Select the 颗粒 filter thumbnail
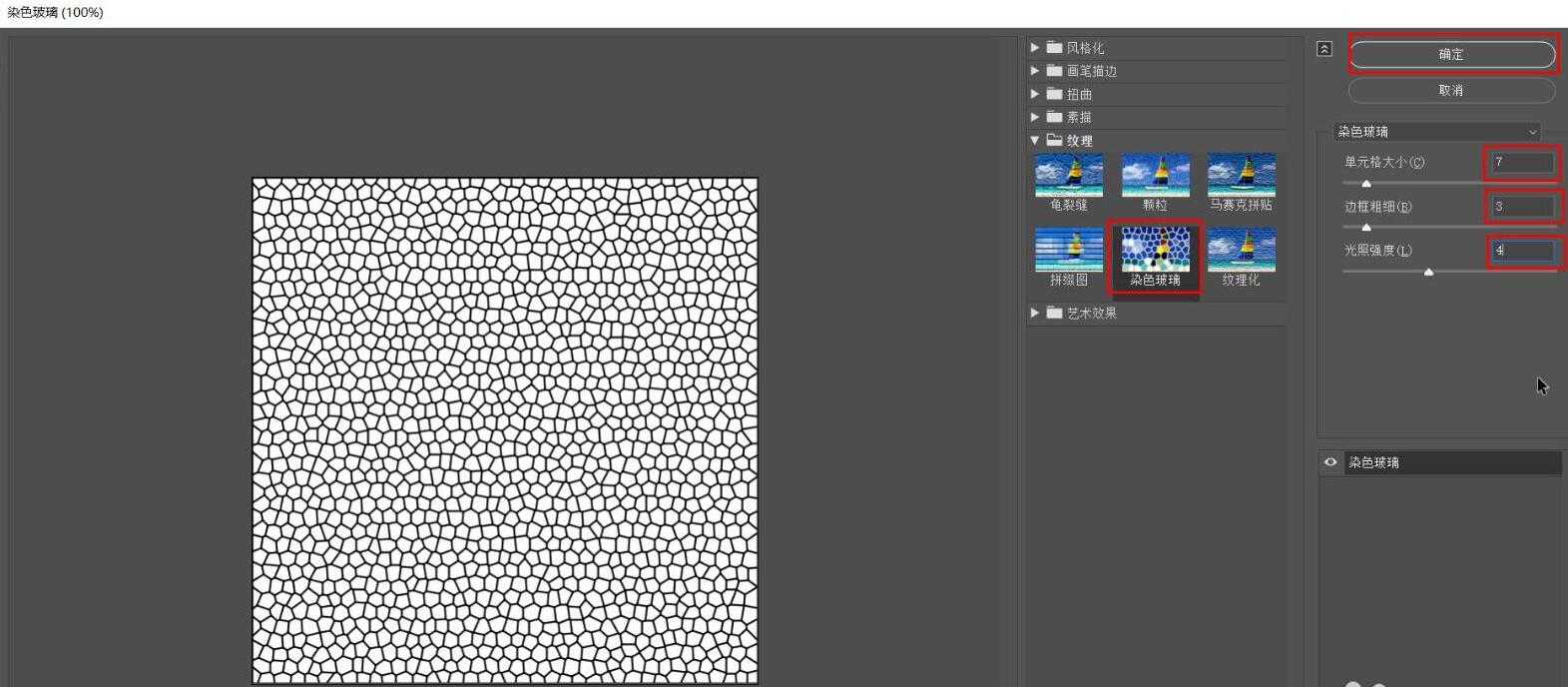1568x687 pixels. click(1155, 176)
